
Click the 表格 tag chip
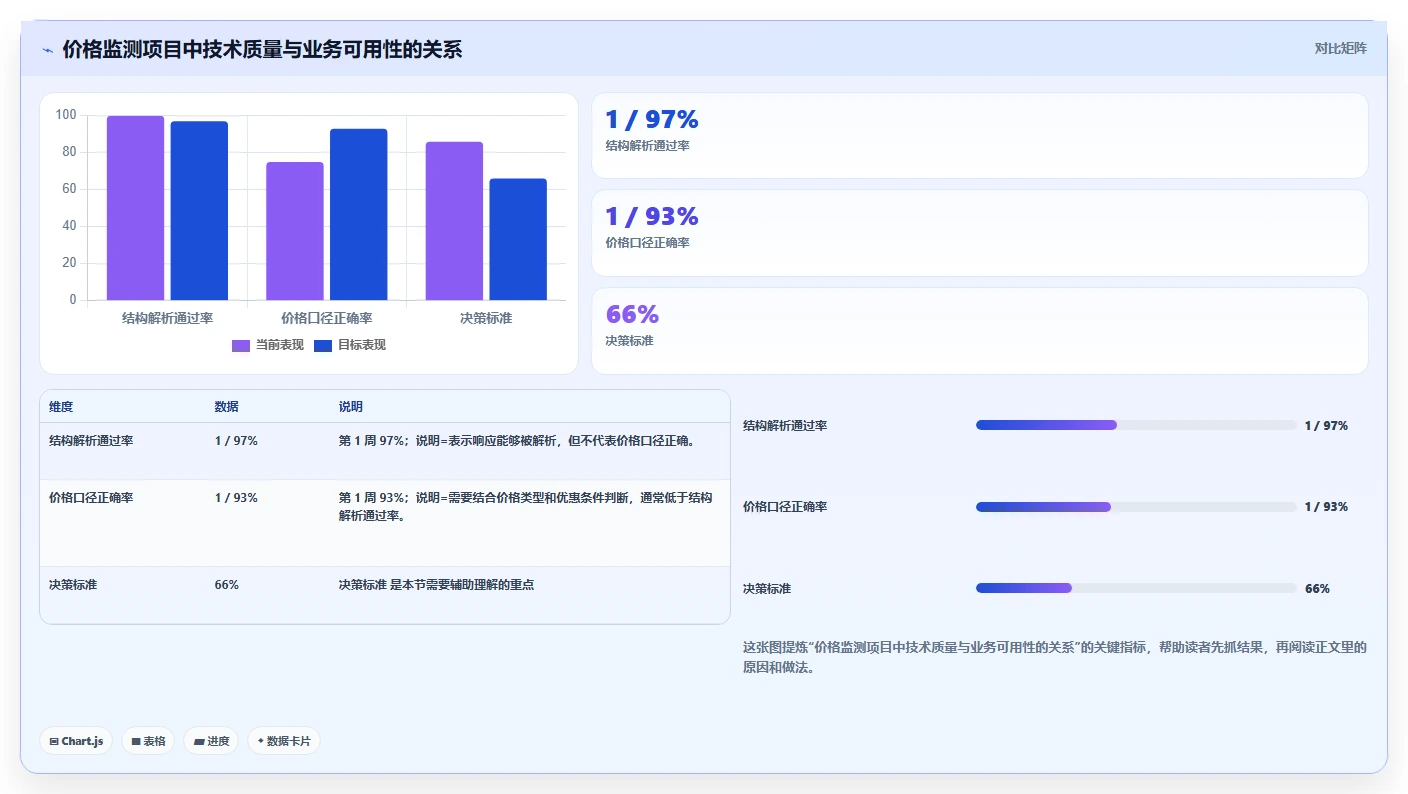148,741
